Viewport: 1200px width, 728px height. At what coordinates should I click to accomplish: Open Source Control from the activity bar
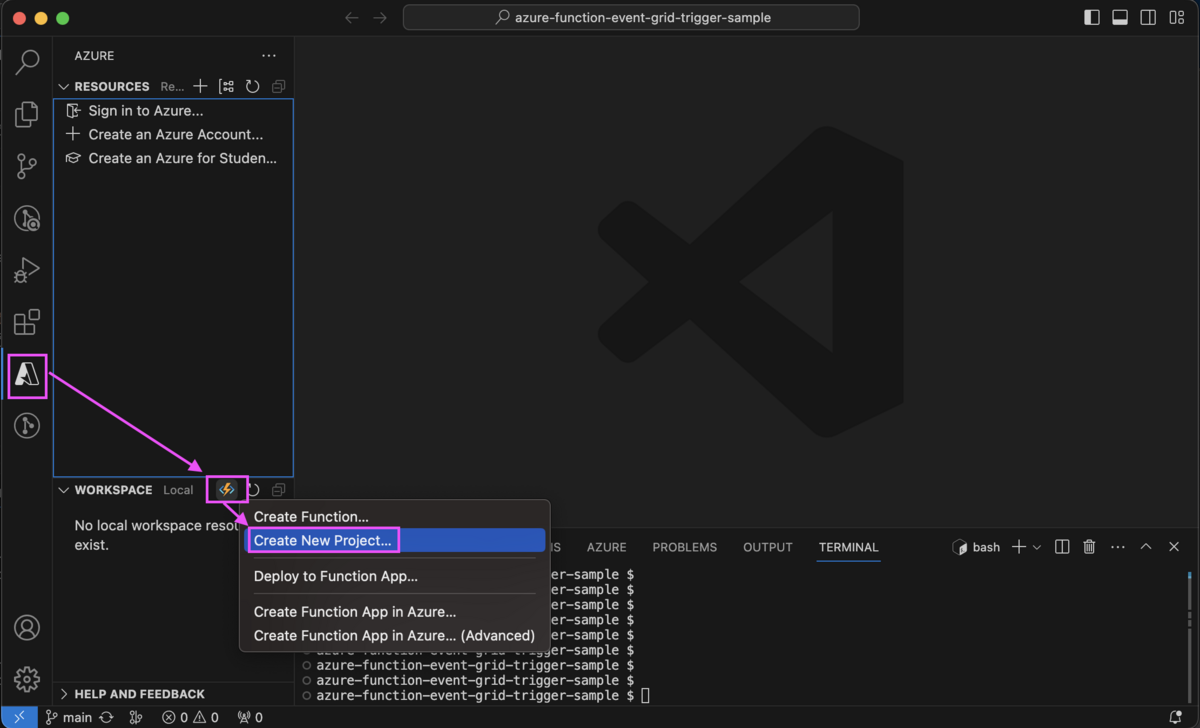point(27,166)
